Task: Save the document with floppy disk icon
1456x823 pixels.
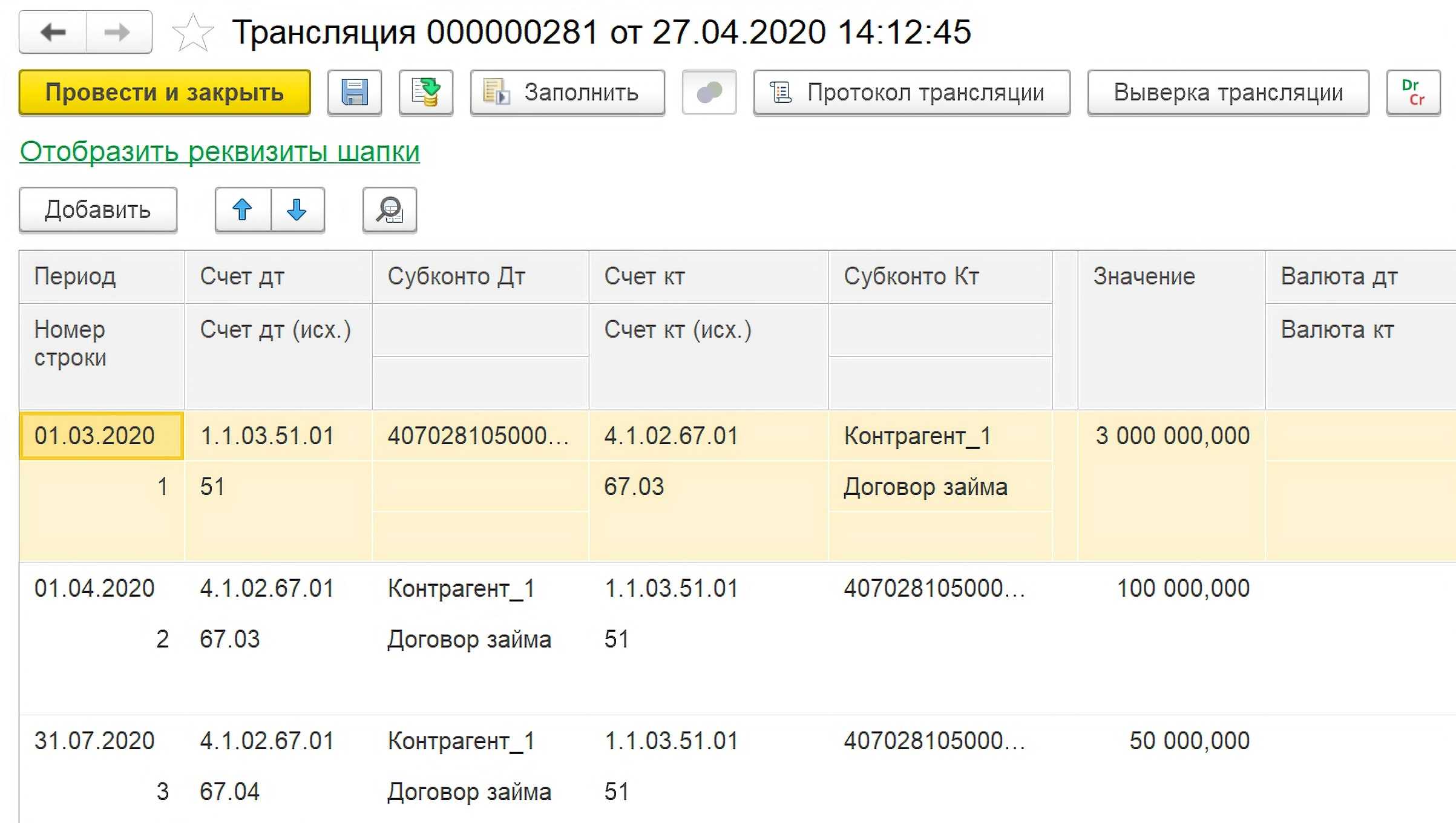Action: coord(355,93)
